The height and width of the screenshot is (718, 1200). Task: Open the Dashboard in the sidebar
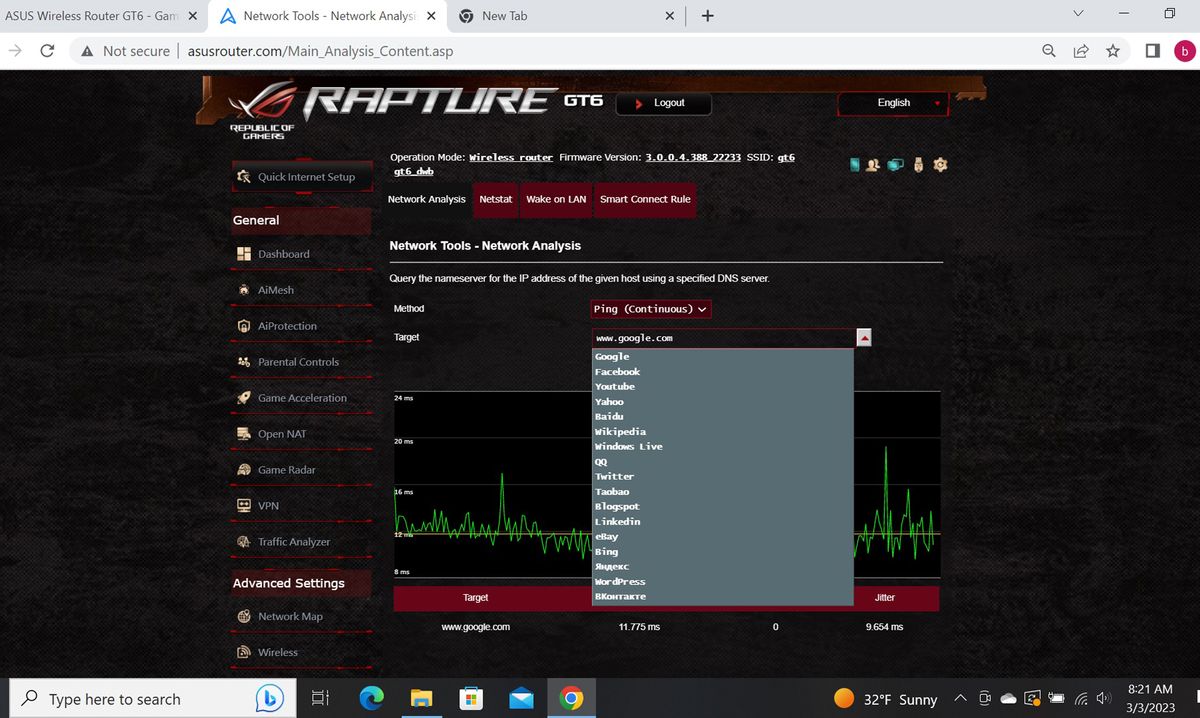[281, 253]
